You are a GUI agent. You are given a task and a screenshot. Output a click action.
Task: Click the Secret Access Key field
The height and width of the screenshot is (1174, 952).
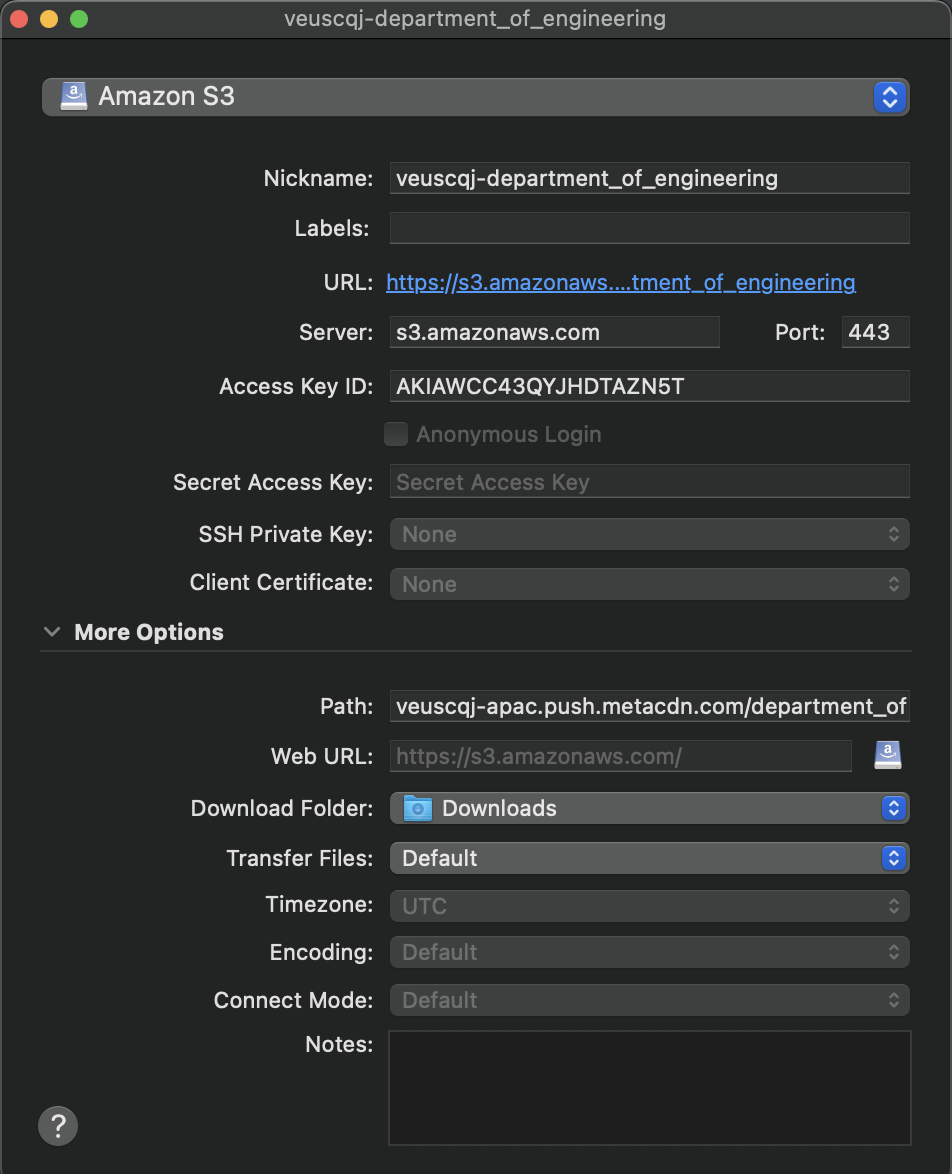click(x=649, y=482)
